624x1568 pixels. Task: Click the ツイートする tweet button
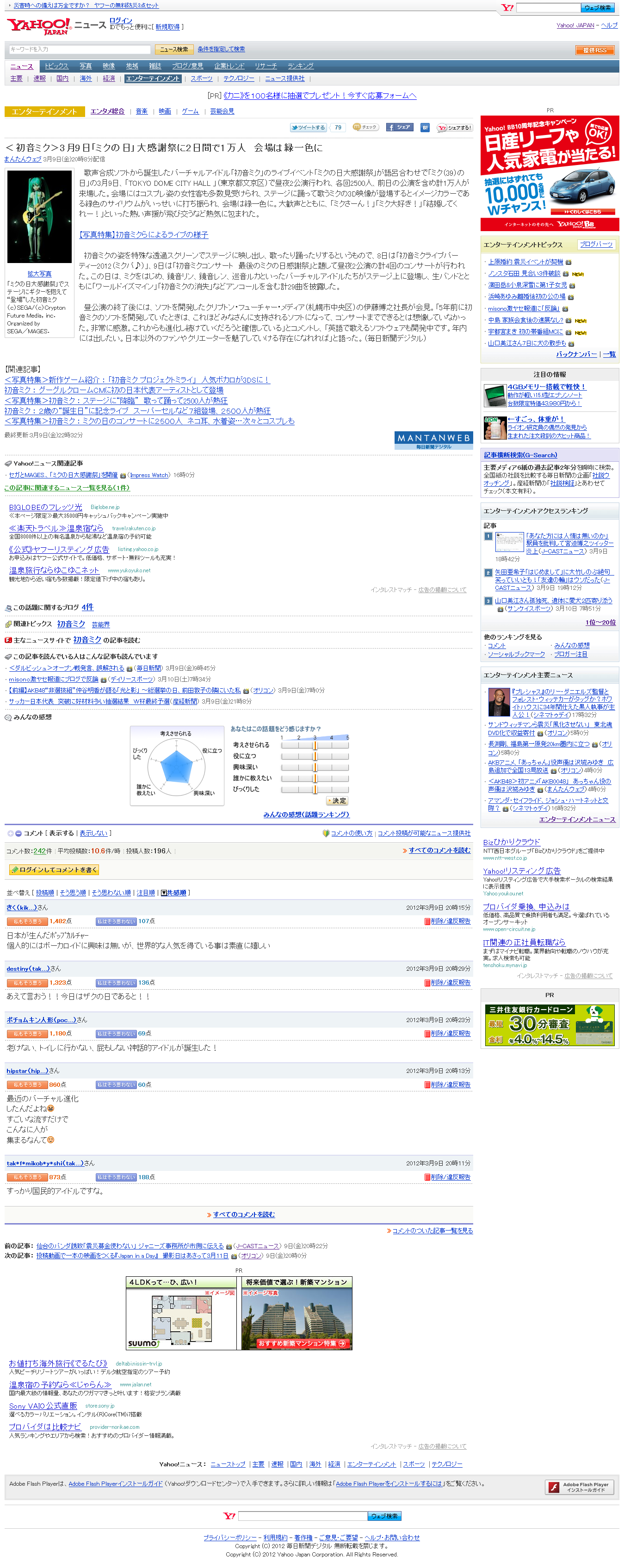309,127
